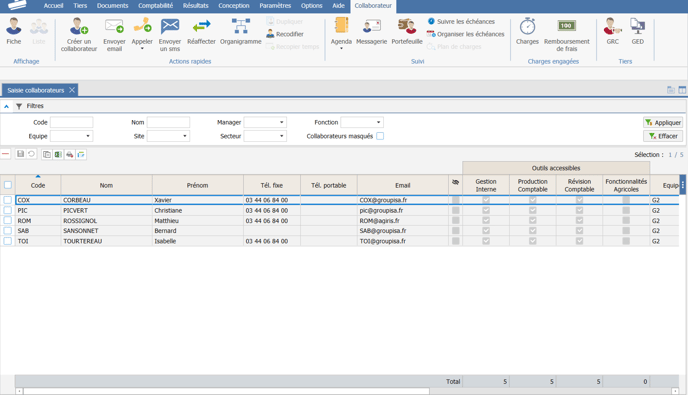
Task: Click the Excel export icon
Action: [58, 154]
